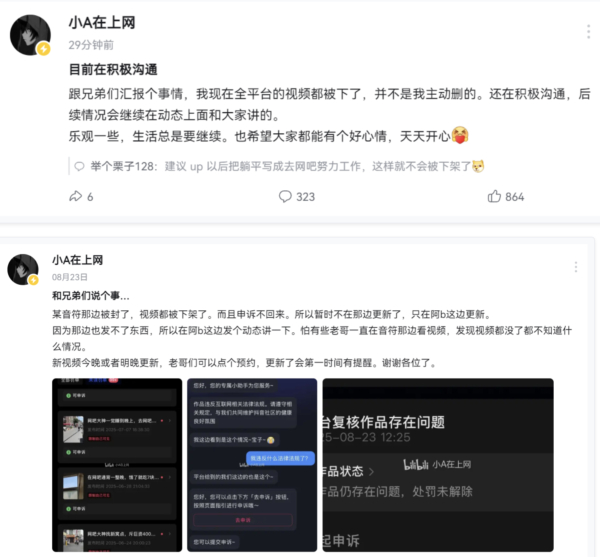View the middle chat conversation screenshot thumbnail
Screen dimensions: 600x557
[252, 465]
